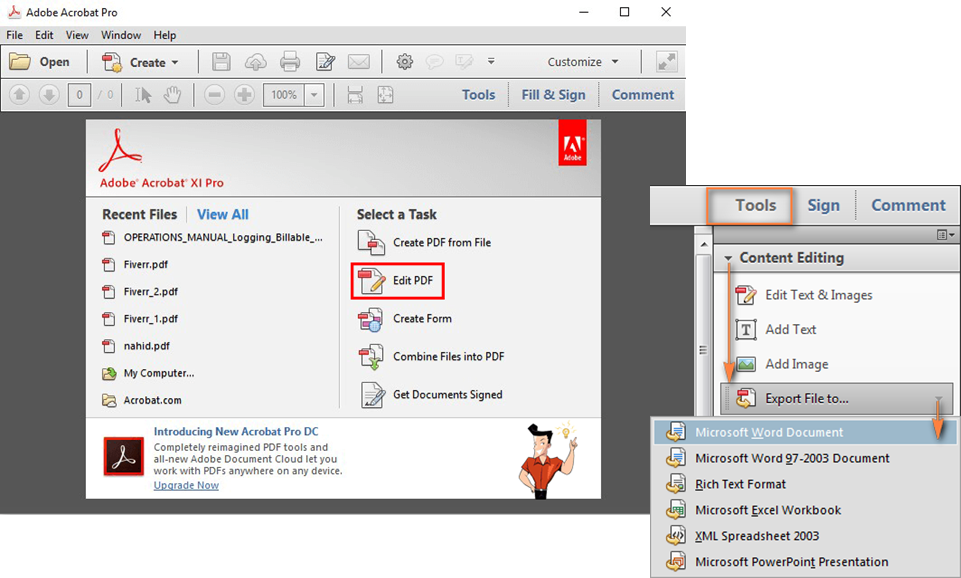
Task: Click the sticky note comment icon
Action: point(435,62)
